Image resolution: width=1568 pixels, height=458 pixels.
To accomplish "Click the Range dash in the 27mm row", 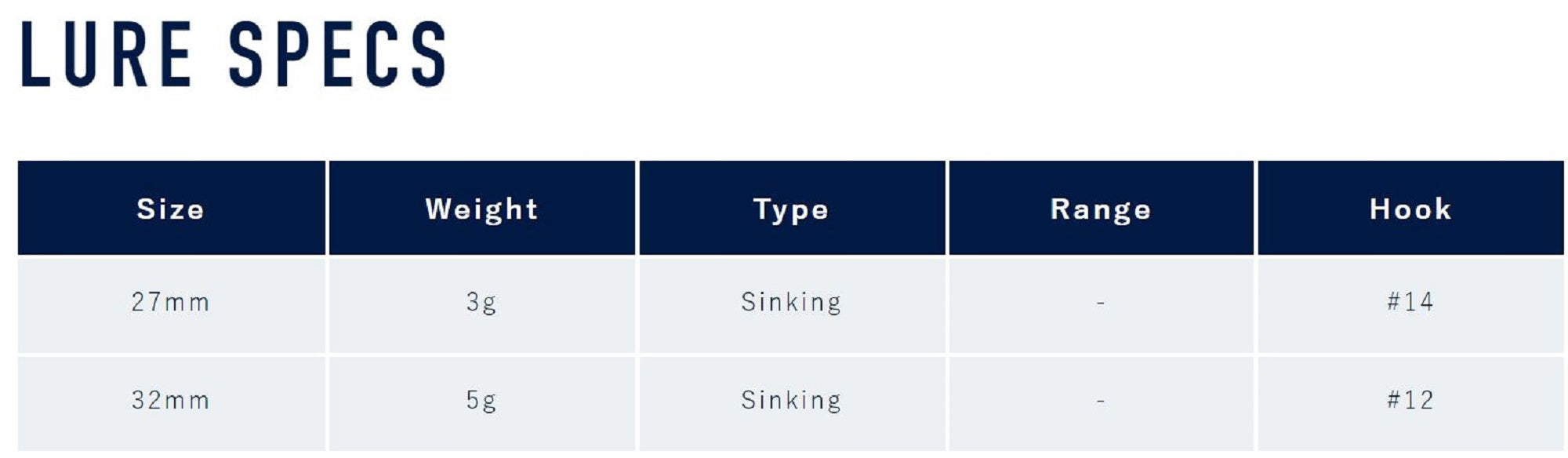I will click(x=1101, y=304).
